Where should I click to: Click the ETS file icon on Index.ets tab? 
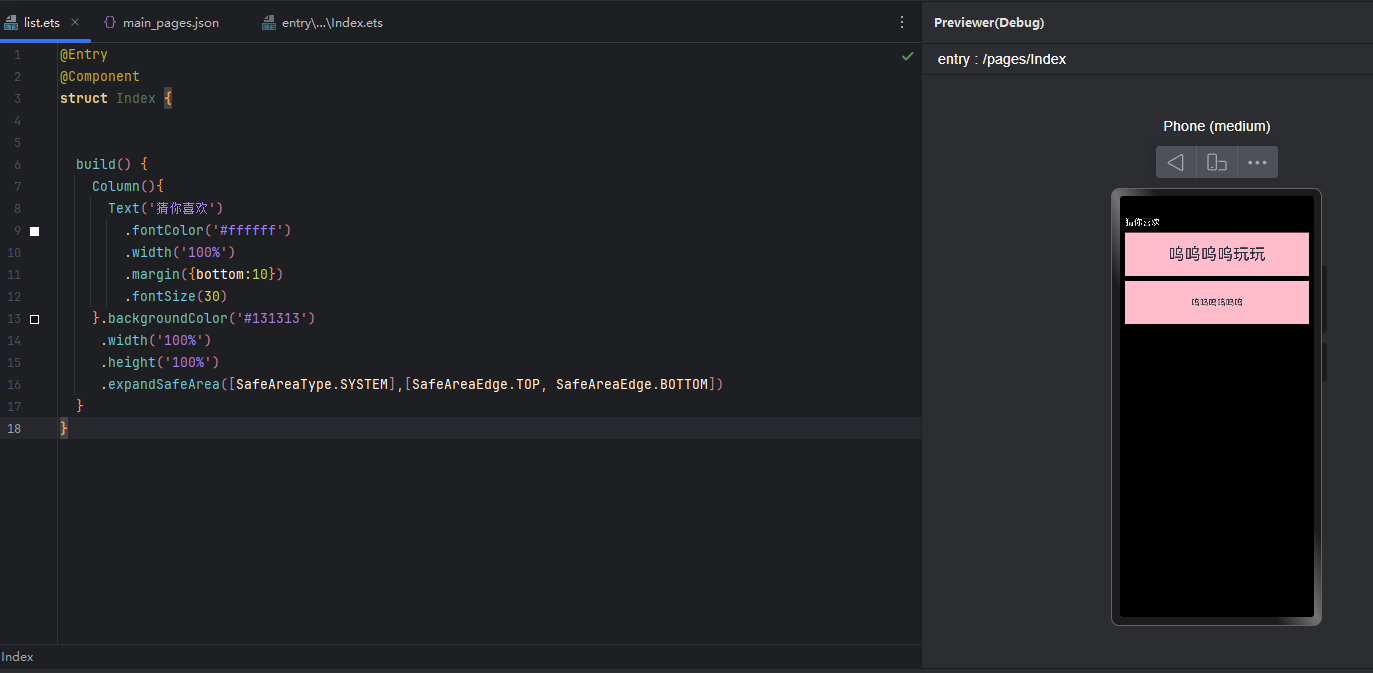(268, 22)
